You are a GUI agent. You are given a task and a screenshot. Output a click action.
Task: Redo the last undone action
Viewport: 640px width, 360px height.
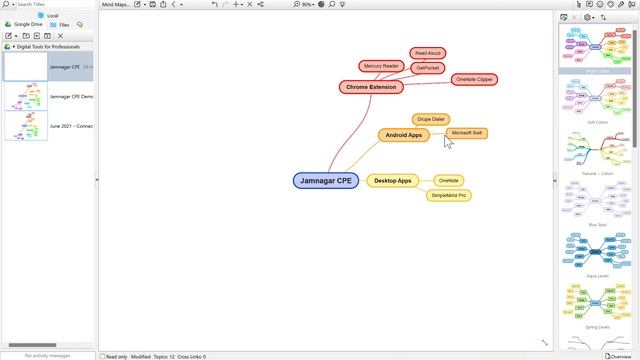click(x=226, y=4)
